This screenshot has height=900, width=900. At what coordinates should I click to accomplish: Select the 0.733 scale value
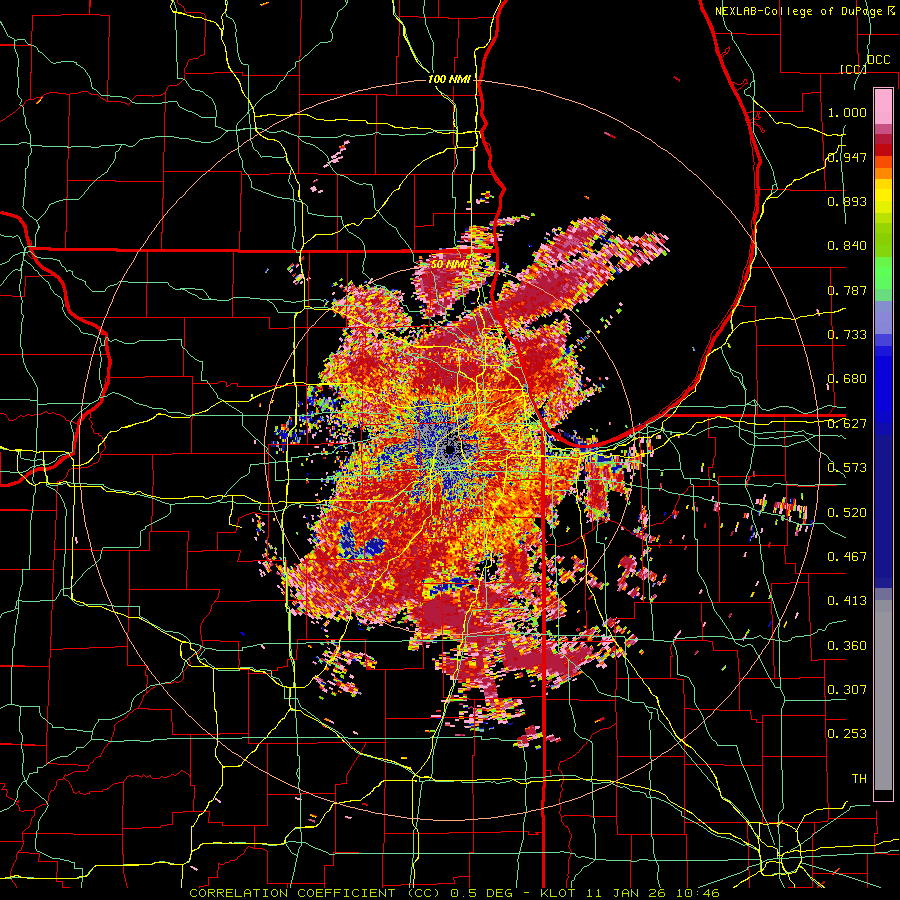(x=847, y=335)
